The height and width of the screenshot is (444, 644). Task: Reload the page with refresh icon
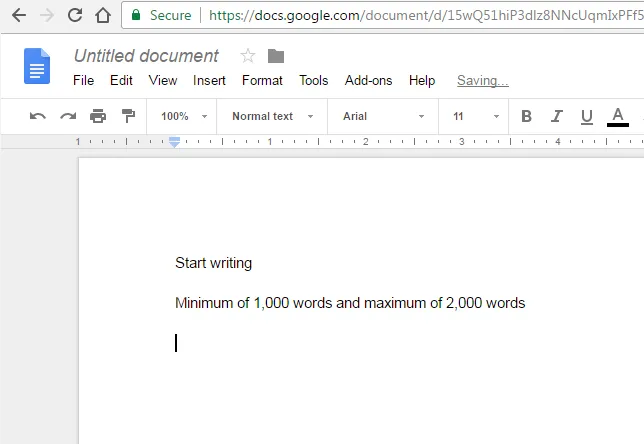point(75,15)
